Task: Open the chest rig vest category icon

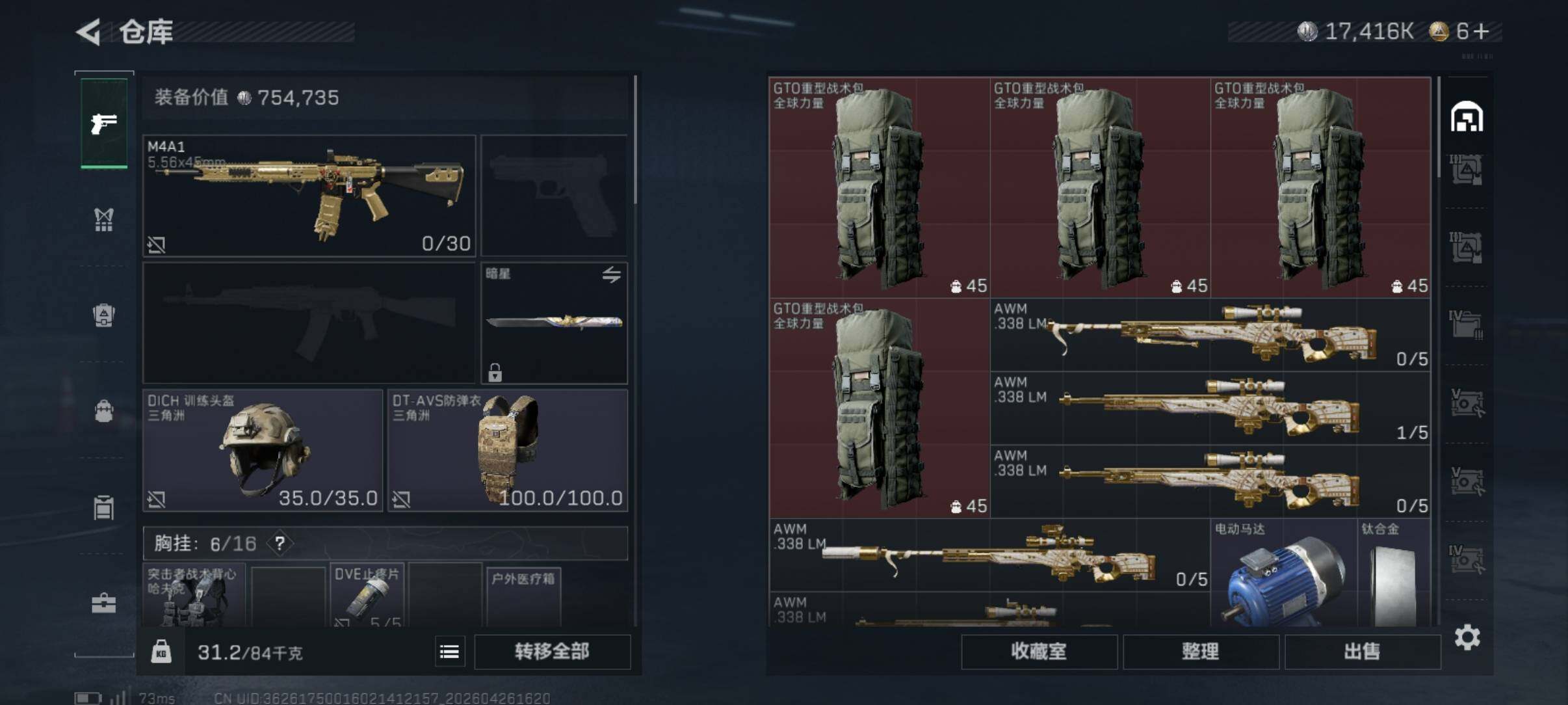Action: (x=104, y=220)
